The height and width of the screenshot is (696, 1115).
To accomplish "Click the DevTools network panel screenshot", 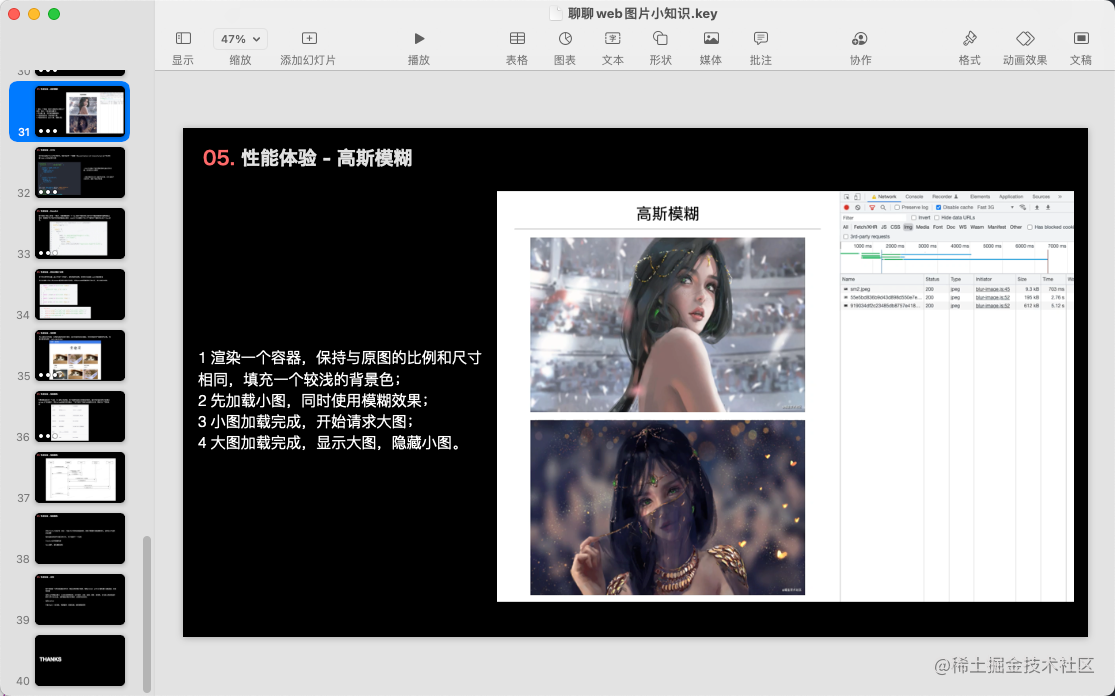I will pyautogui.click(x=956, y=396).
